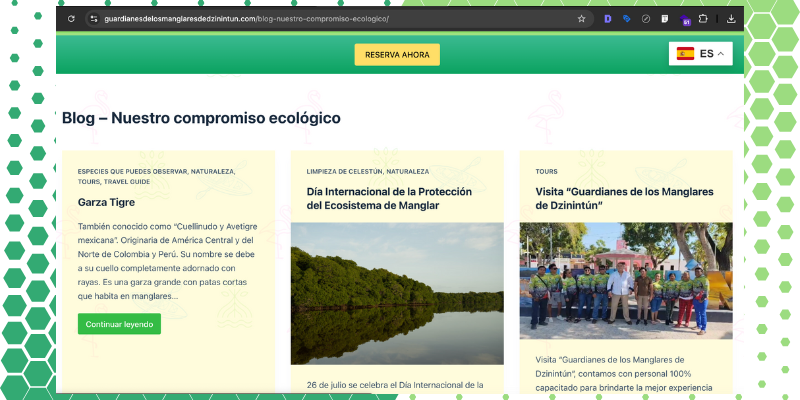The width and height of the screenshot is (800, 400).
Task: Expand the ES language dropdown
Action: [720, 54]
